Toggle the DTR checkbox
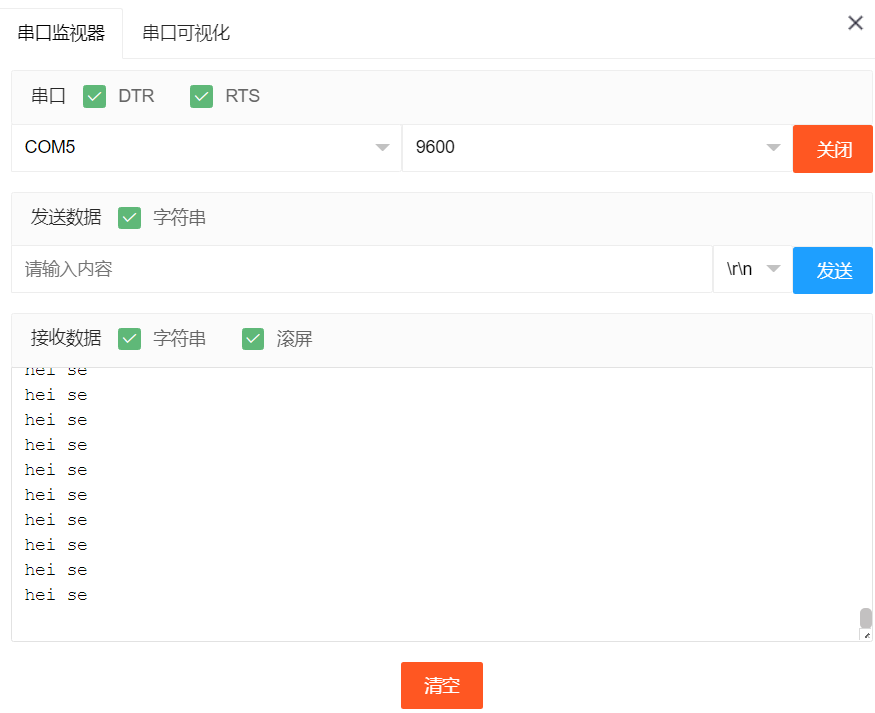Viewport: 875px width, 713px height. tap(95, 96)
